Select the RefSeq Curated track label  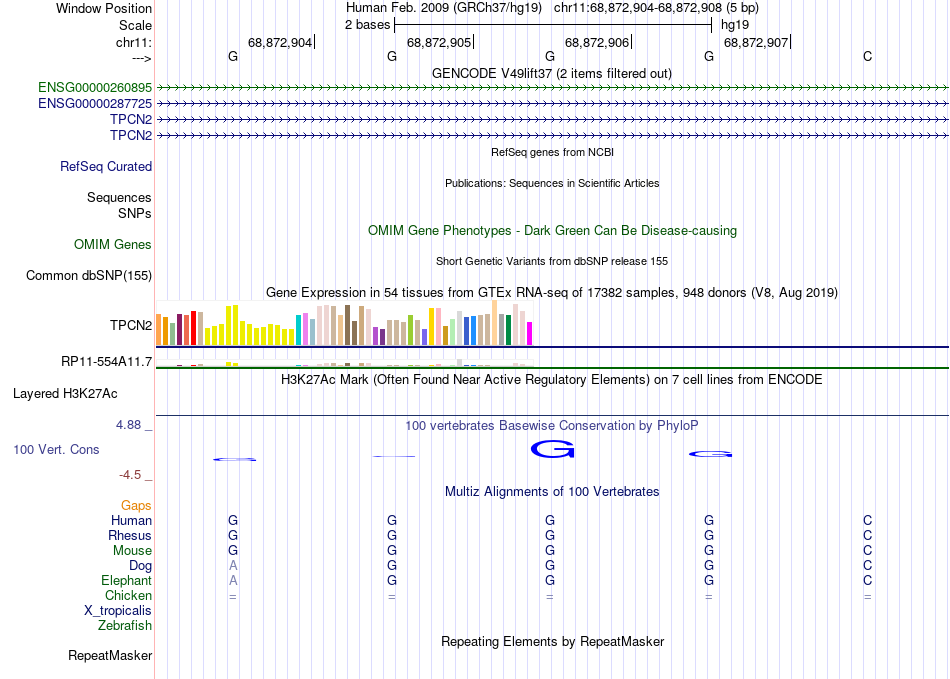point(106,167)
